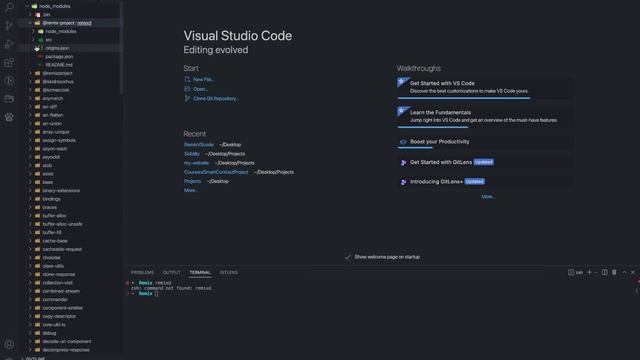
Task: Open the Solidity recent project
Action: click(192, 153)
